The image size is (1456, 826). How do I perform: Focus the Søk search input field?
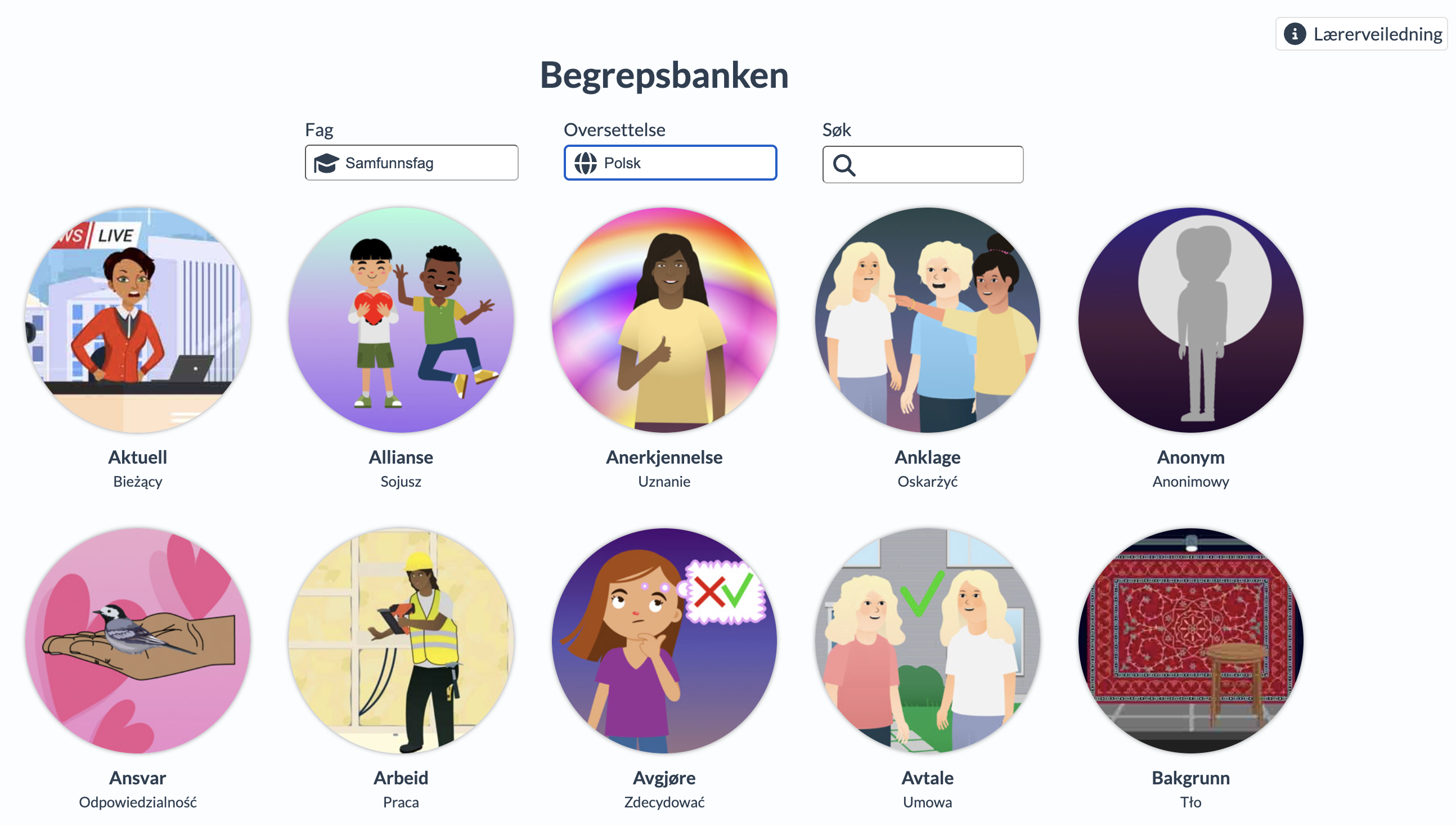pos(923,164)
